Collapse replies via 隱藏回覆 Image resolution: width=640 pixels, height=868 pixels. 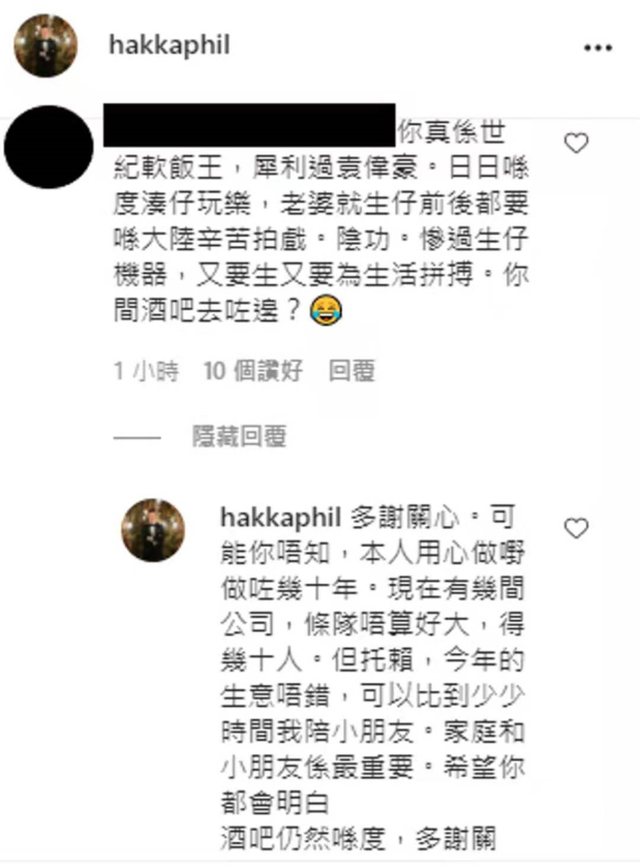[x=239, y=437]
